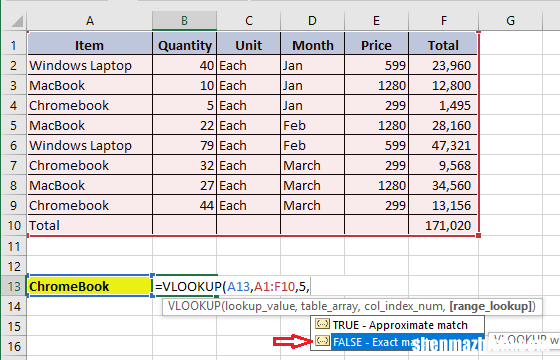Select column G header

click(510, 21)
